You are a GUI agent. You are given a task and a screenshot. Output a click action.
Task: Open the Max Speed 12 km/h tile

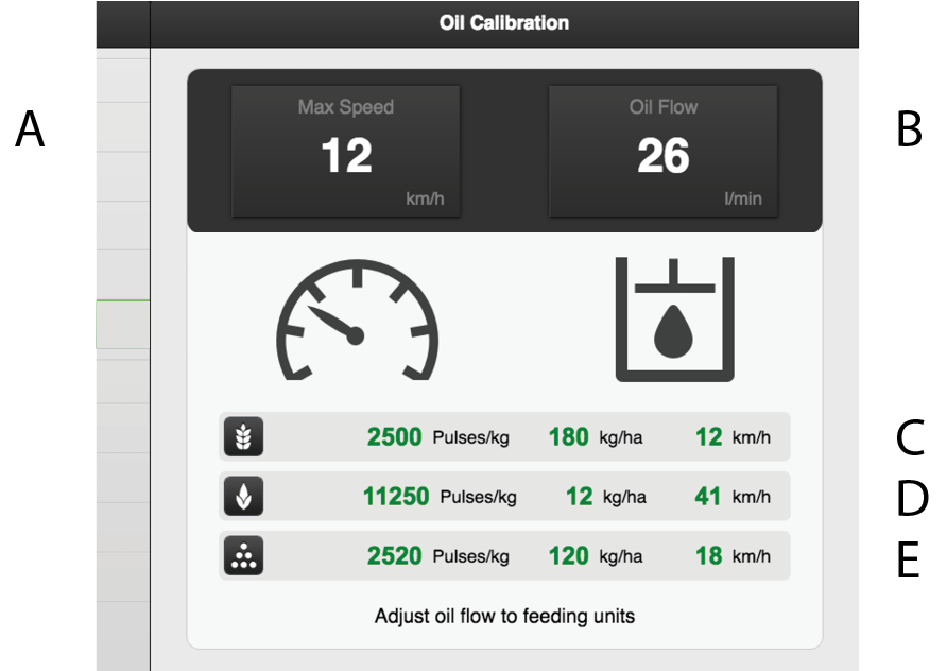tap(346, 151)
